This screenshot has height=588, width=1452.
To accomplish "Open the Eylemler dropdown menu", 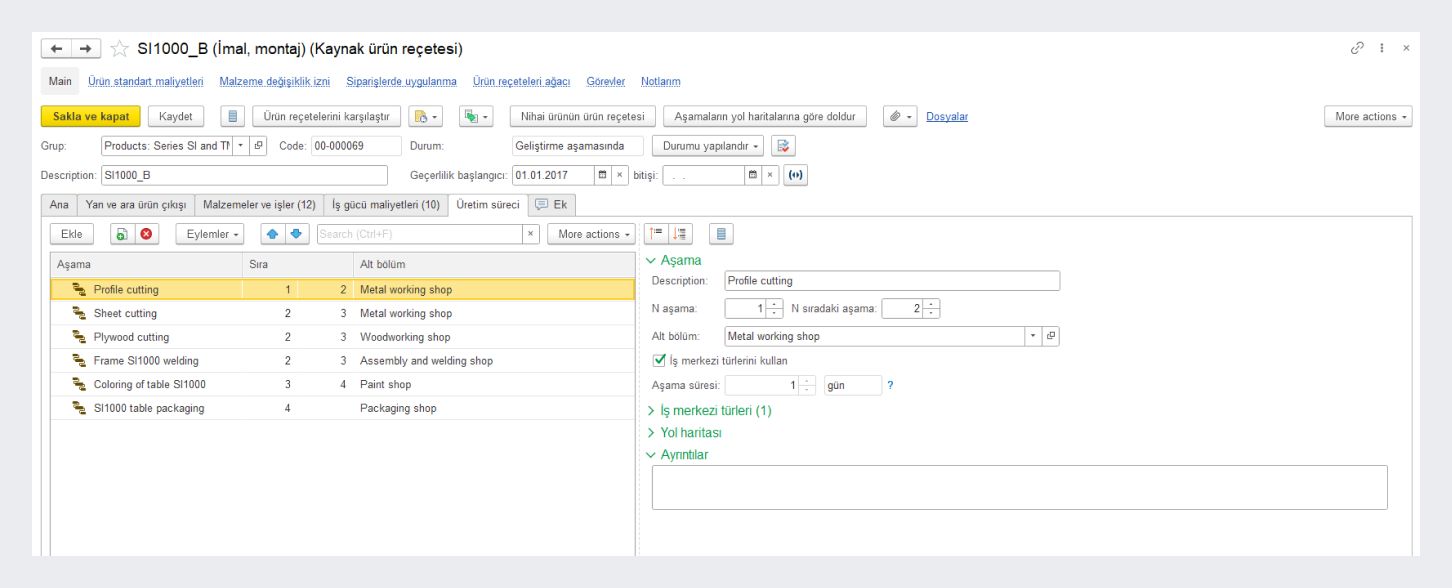I will pyautogui.click(x=210, y=234).
